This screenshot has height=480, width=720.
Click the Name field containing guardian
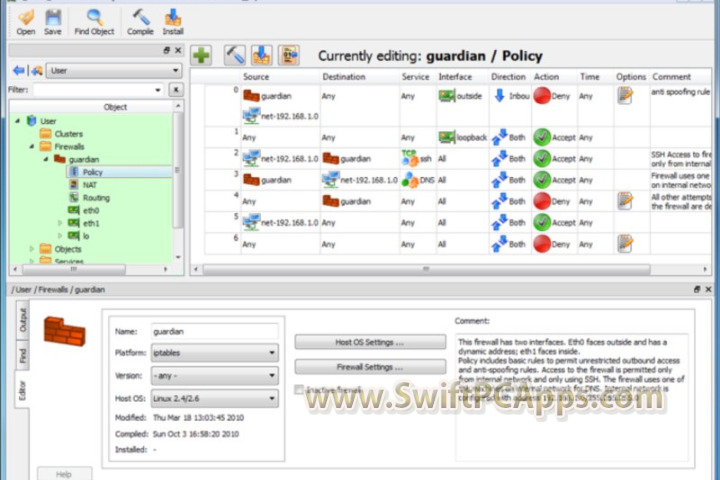(214, 331)
